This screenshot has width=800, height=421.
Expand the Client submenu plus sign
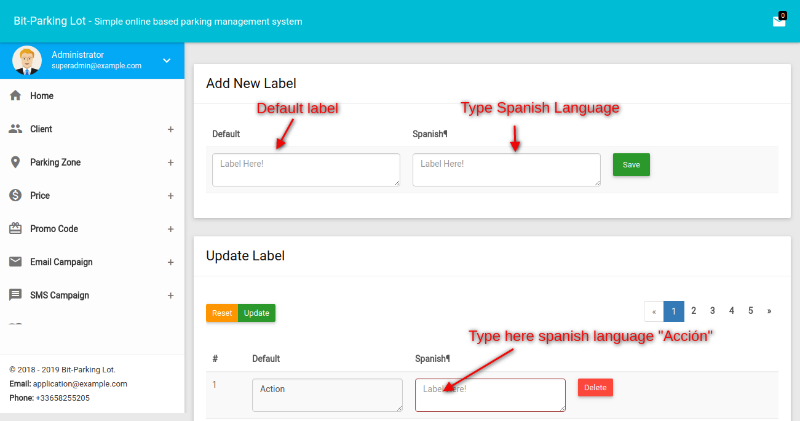[x=170, y=129]
